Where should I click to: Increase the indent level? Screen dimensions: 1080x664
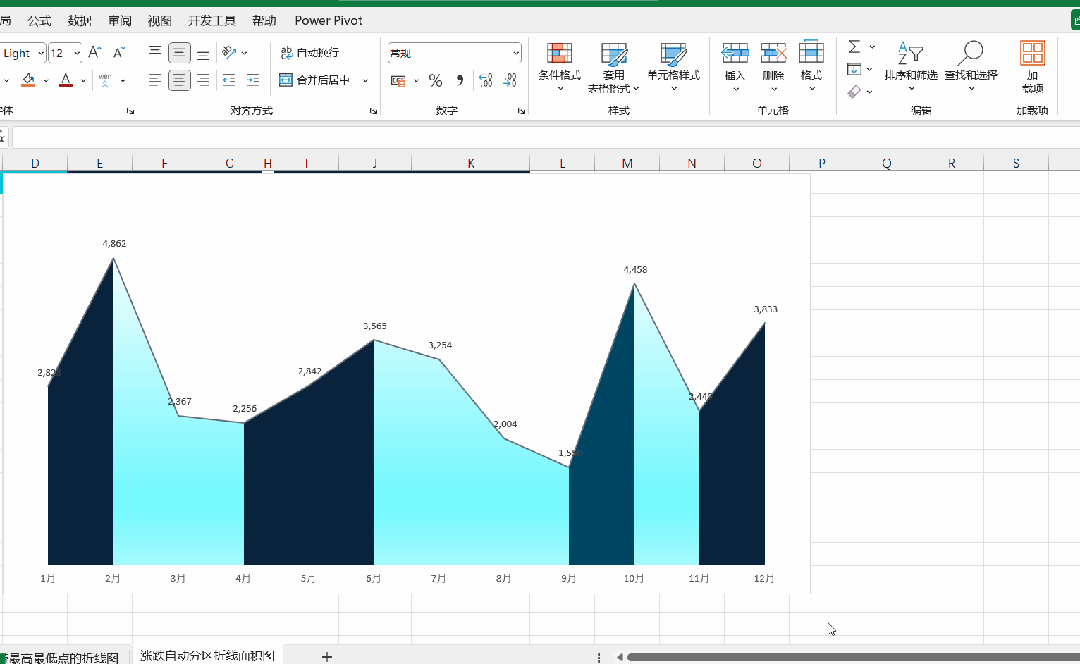pos(253,81)
